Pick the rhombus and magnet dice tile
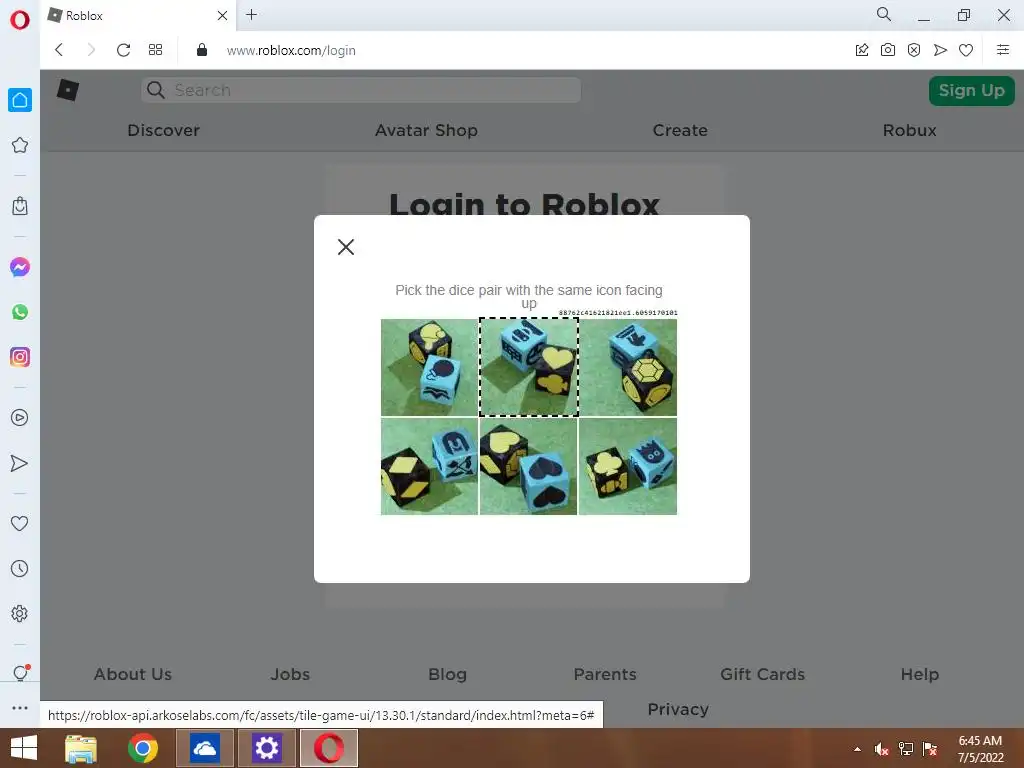 (x=430, y=466)
